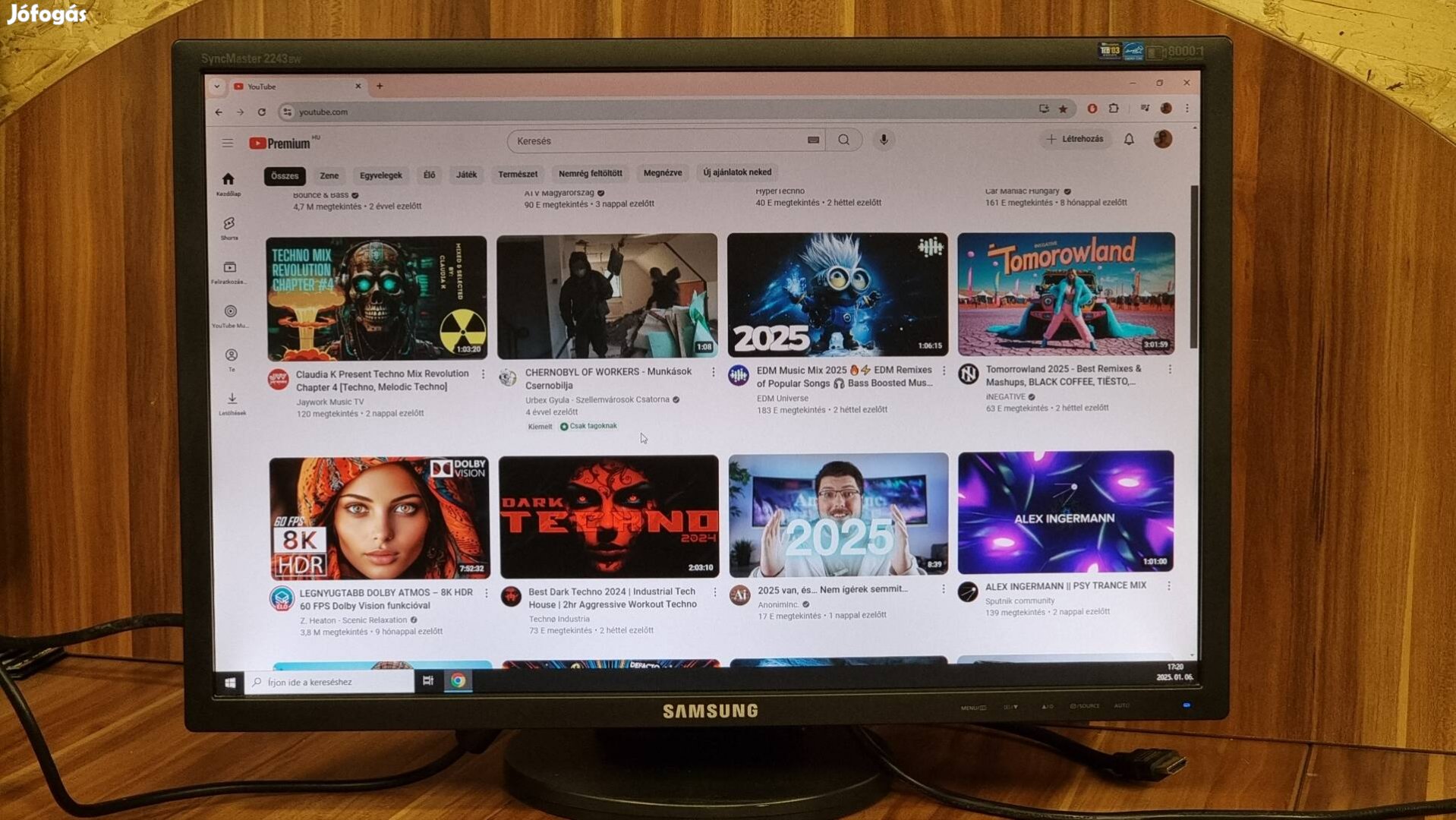Open the red extension icon in toolbar
Screen dimensions: 1456x820
(1092, 109)
